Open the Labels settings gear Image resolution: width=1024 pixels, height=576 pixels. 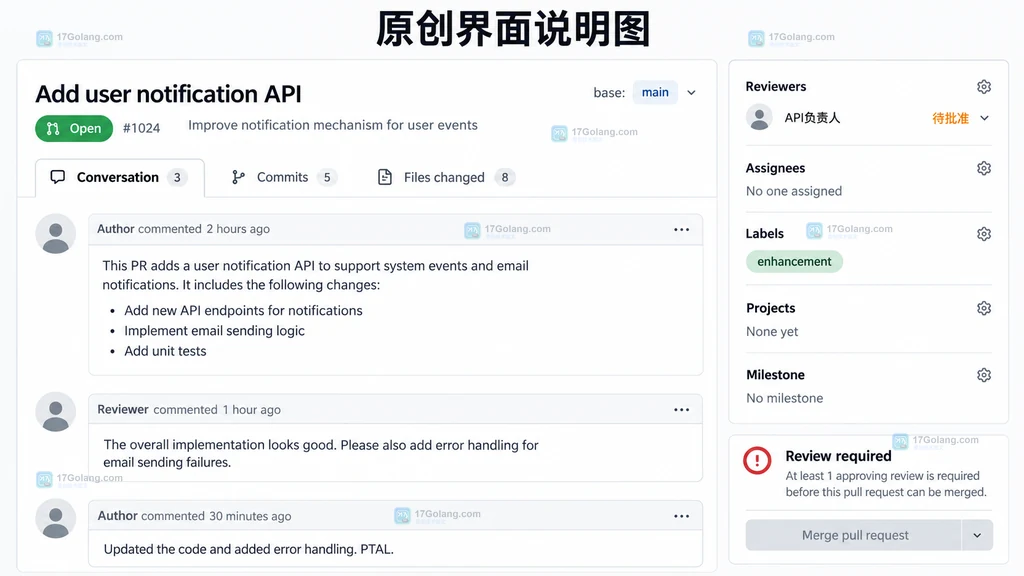coord(984,234)
